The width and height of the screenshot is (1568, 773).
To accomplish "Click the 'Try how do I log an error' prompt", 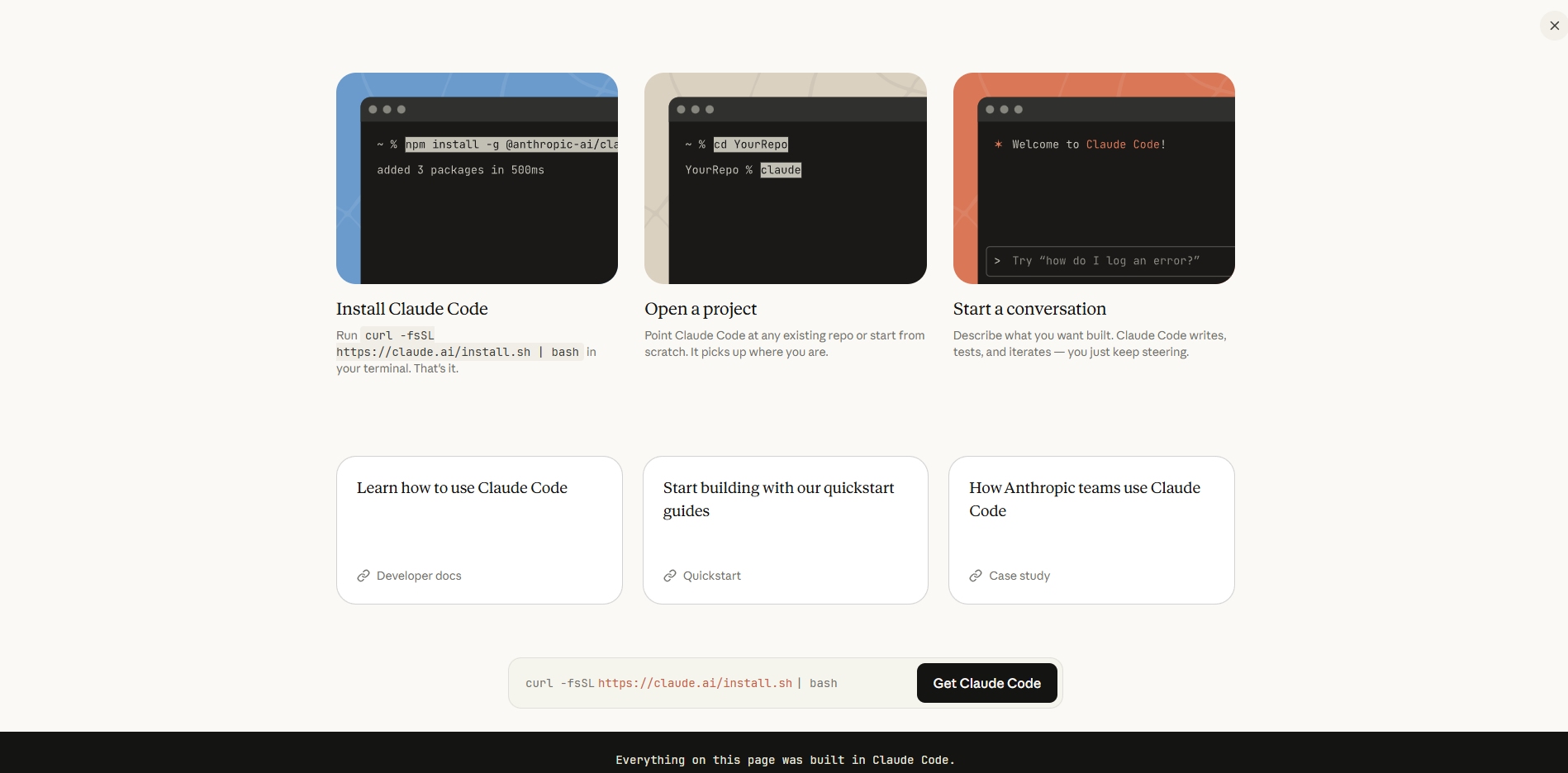I will (x=1105, y=261).
